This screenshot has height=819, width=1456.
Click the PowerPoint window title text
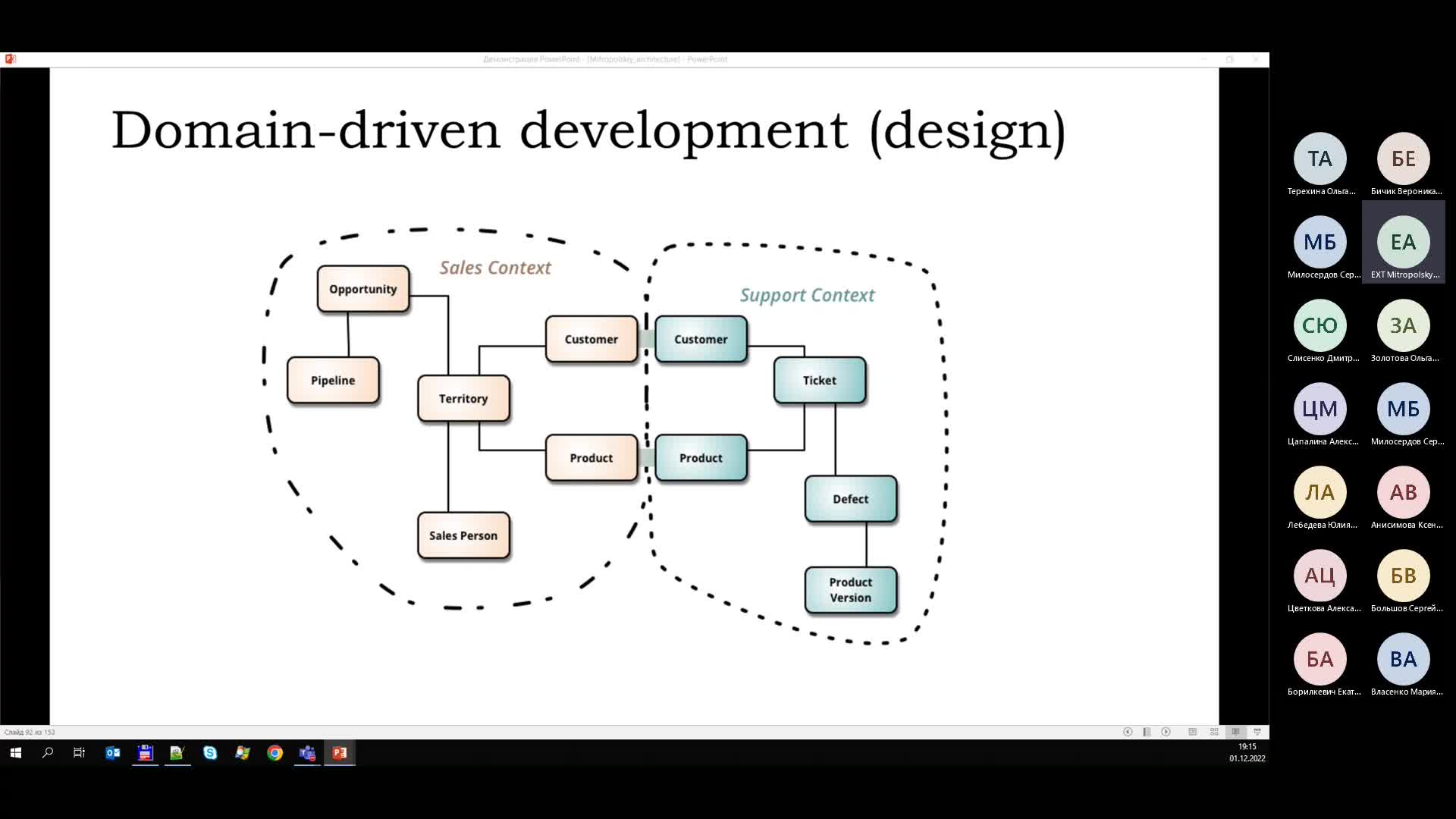click(605, 59)
